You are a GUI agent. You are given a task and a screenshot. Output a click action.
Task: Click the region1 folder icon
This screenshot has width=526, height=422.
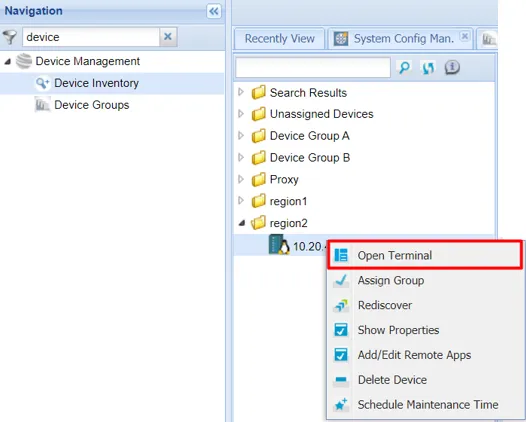point(259,201)
